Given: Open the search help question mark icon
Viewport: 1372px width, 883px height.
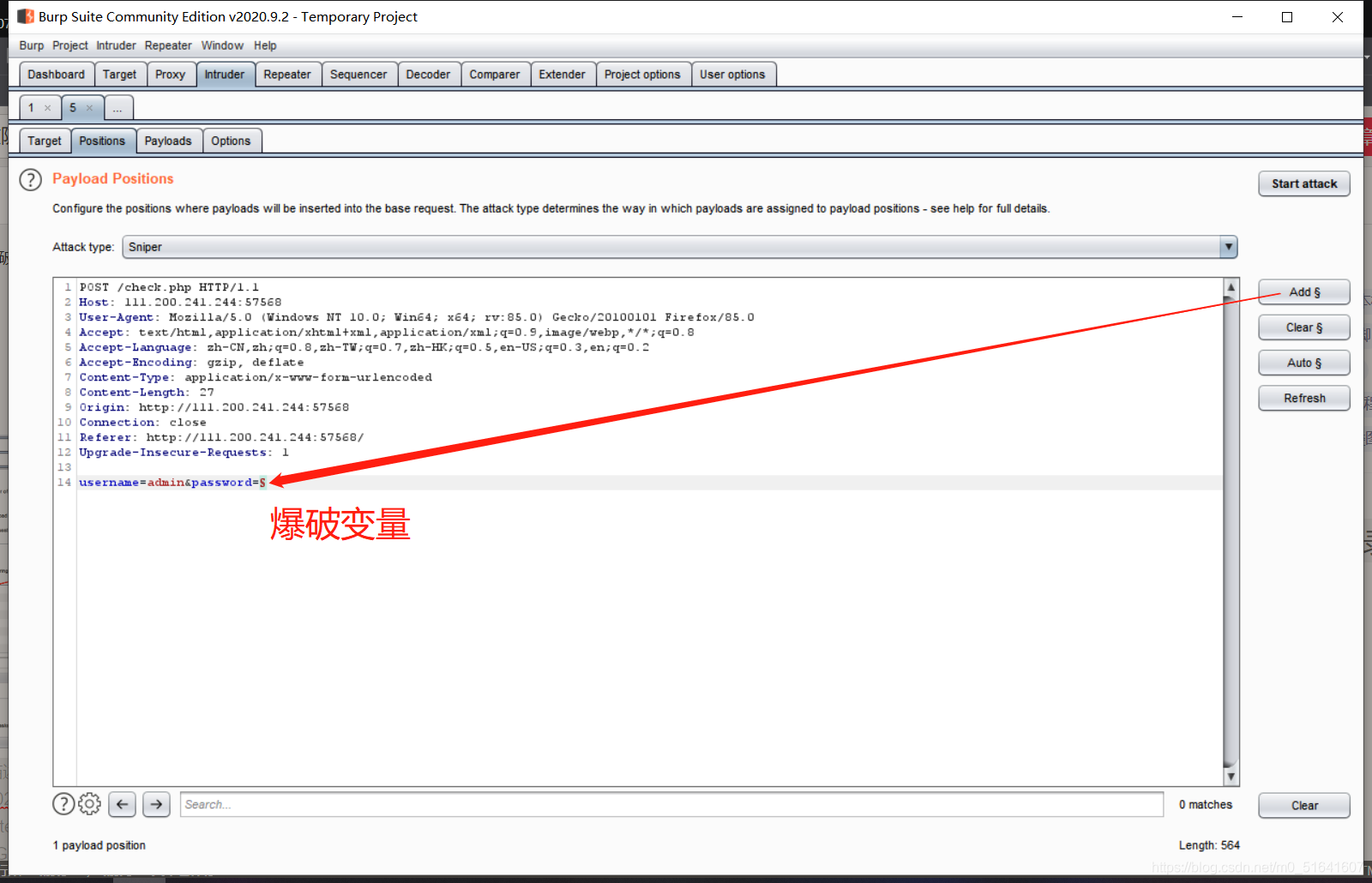Looking at the screenshot, I should 63,803.
